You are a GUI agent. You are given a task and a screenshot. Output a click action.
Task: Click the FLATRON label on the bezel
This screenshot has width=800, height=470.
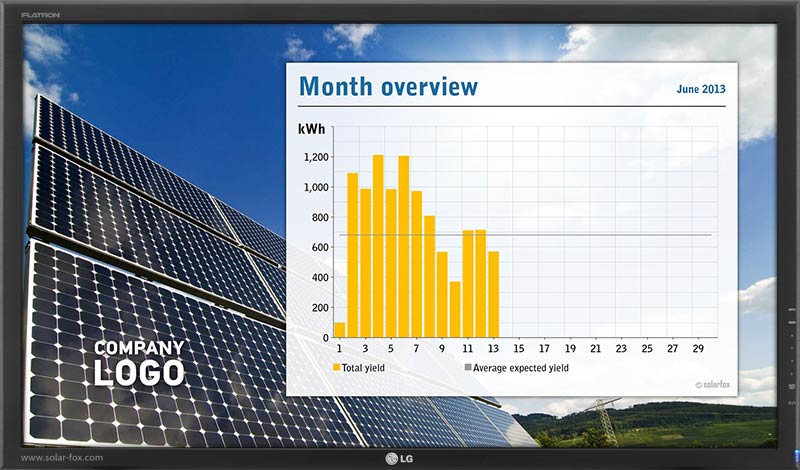[41, 15]
